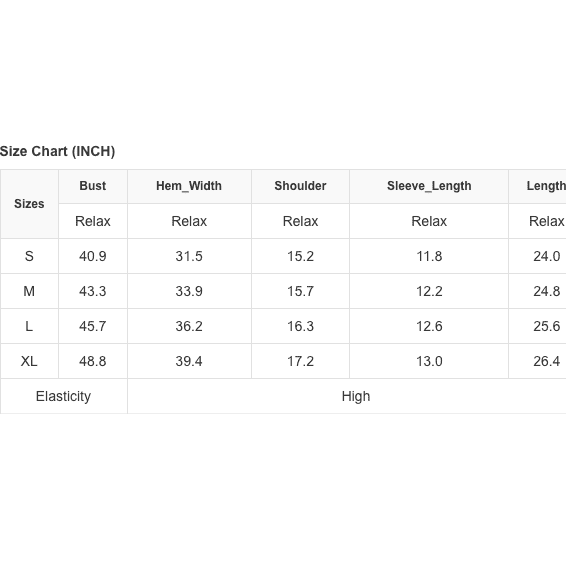Screen dimensions: 566x566
Task: Click the Shoulder column header
Action: [300, 186]
